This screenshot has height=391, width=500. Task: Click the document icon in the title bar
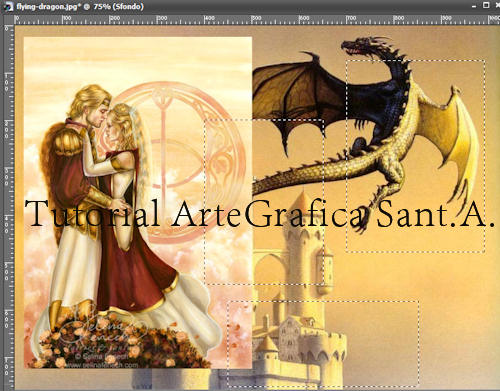coord(8,6)
